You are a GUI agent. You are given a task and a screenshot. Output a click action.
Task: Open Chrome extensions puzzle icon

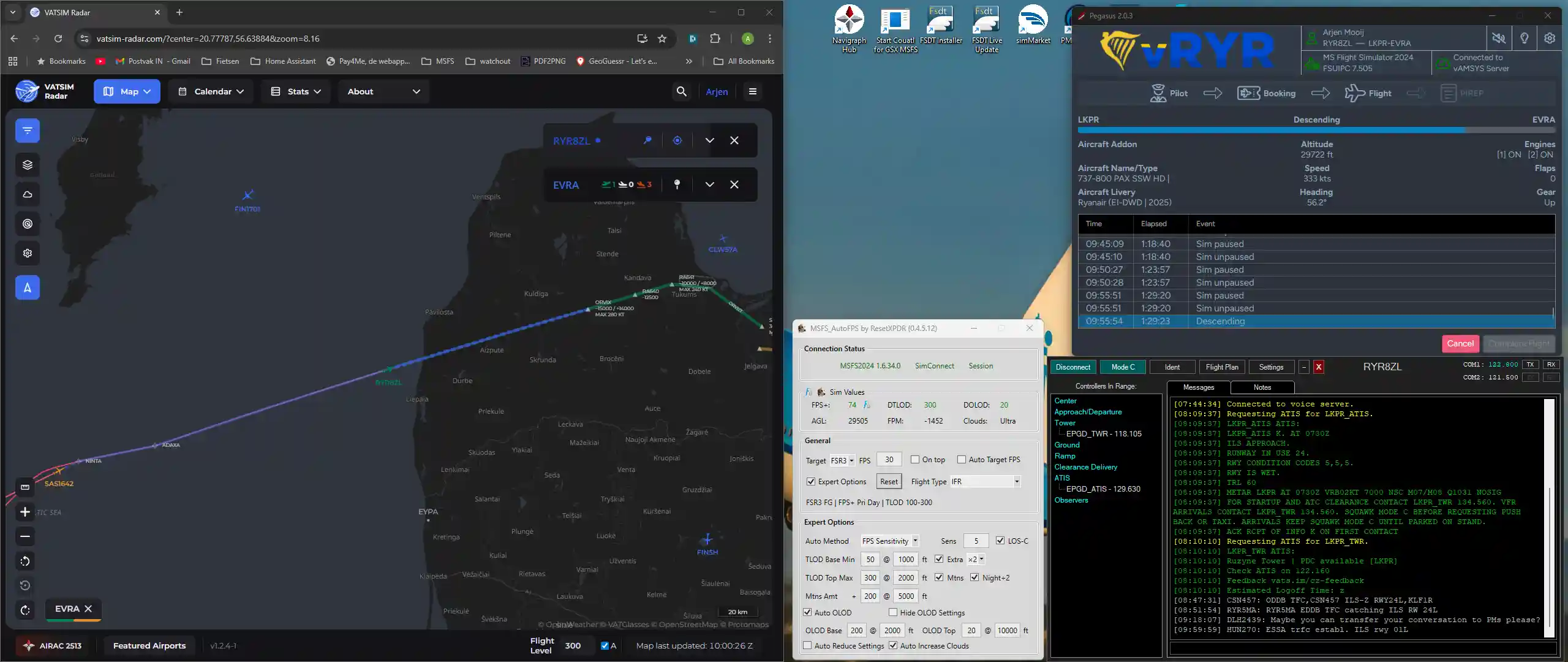(x=715, y=39)
